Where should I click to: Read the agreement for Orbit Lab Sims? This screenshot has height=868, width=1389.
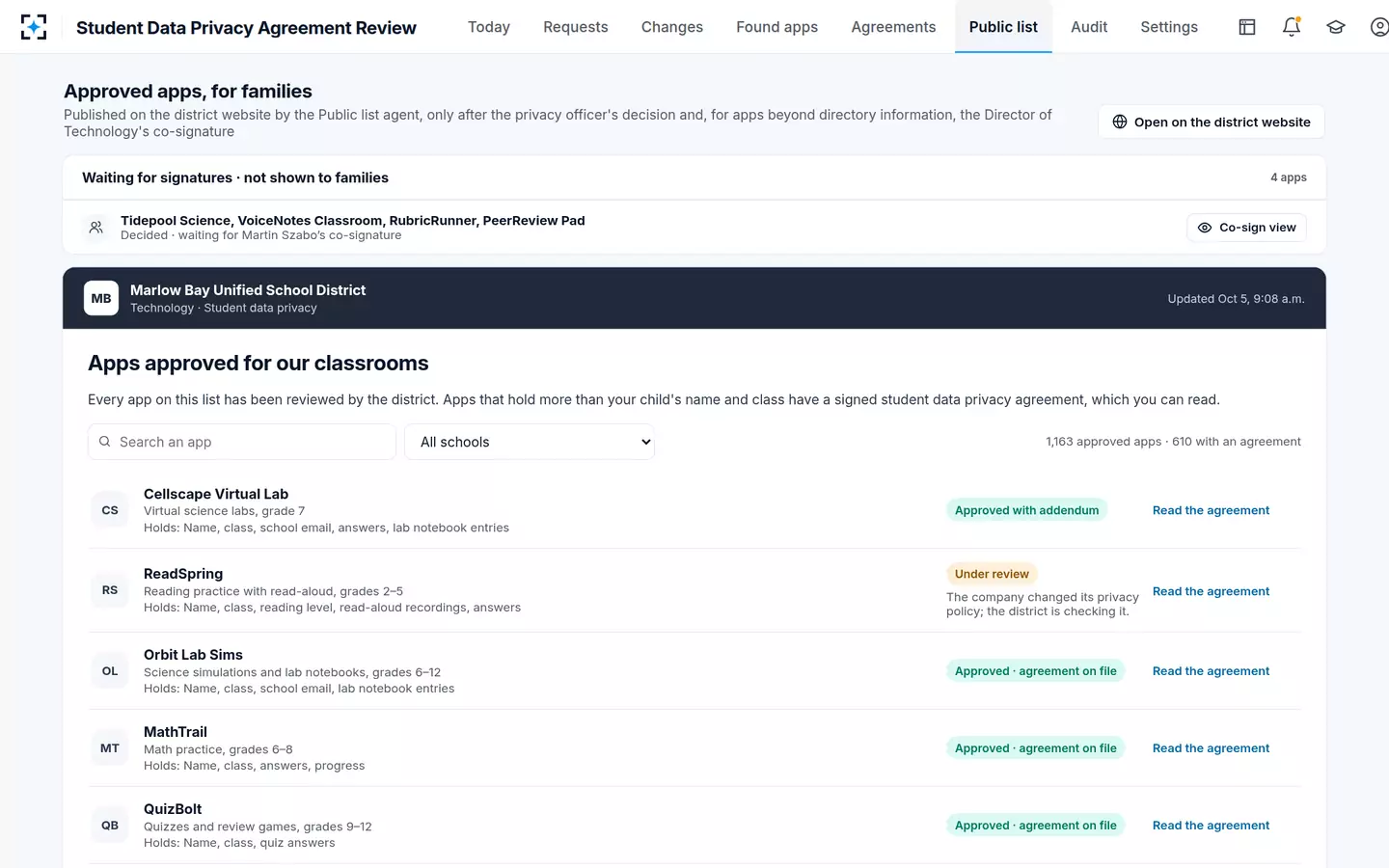coord(1211,671)
